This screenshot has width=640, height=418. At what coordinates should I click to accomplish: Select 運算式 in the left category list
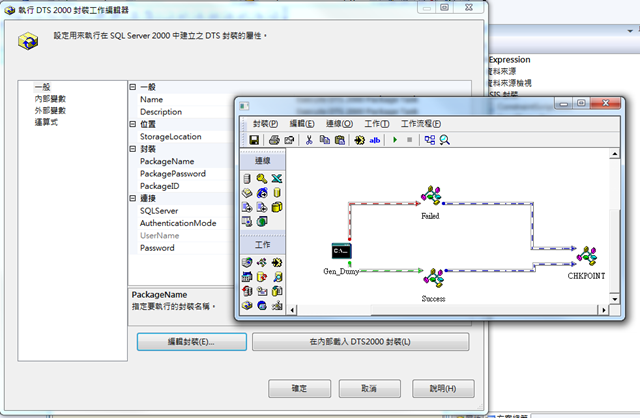pyautogui.click(x=46, y=122)
